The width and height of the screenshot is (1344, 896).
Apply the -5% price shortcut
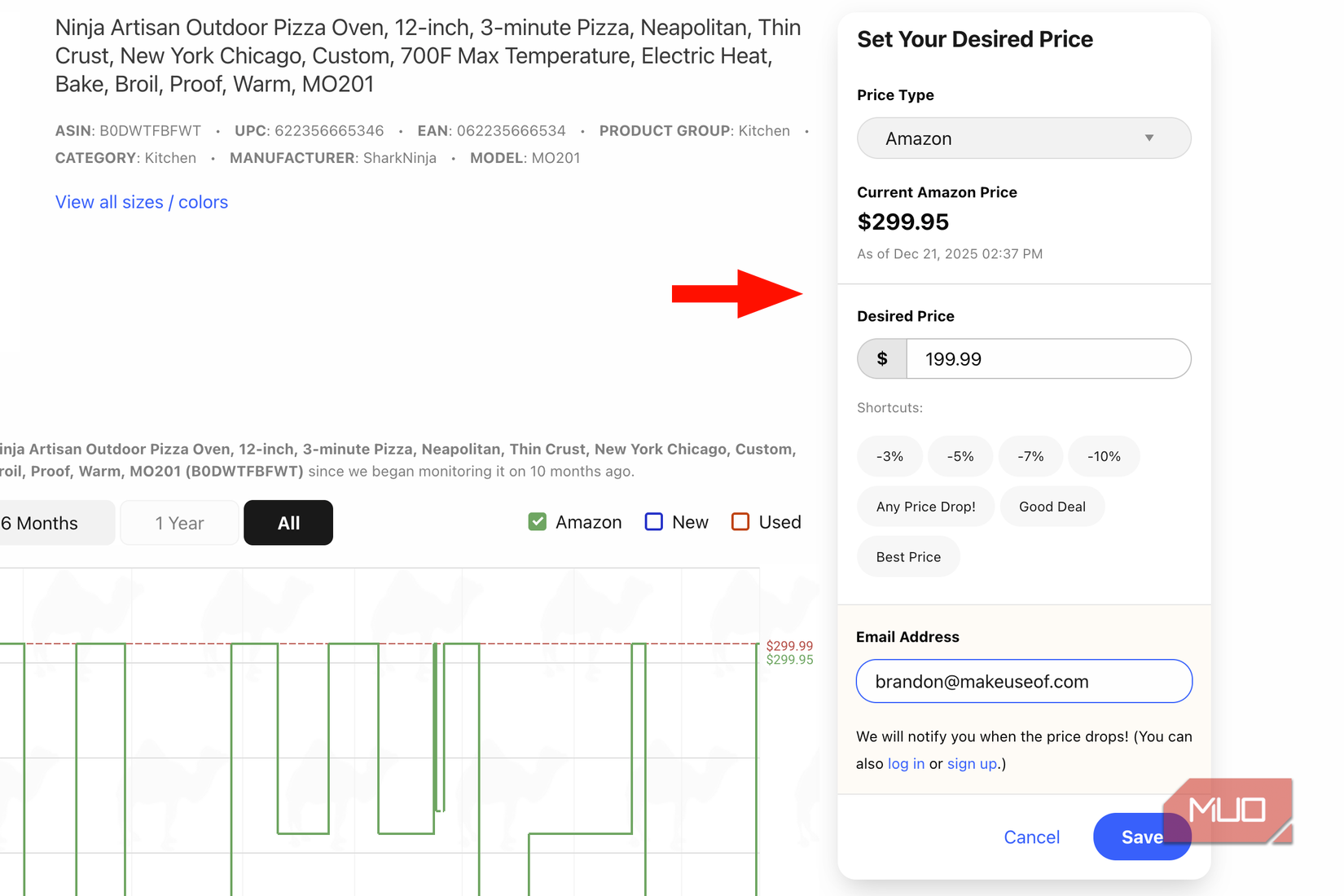coord(960,456)
